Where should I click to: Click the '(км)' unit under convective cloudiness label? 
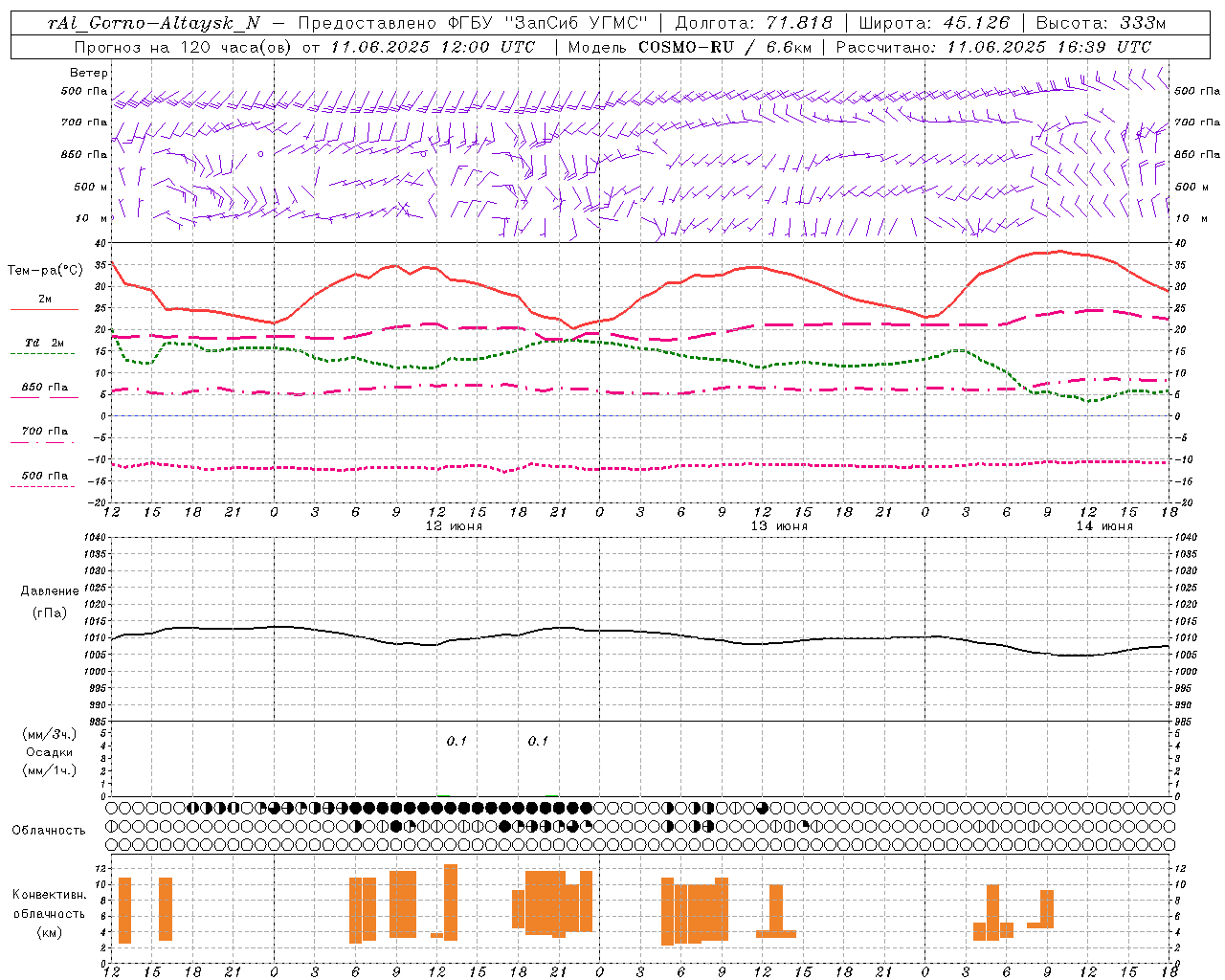click(50, 932)
